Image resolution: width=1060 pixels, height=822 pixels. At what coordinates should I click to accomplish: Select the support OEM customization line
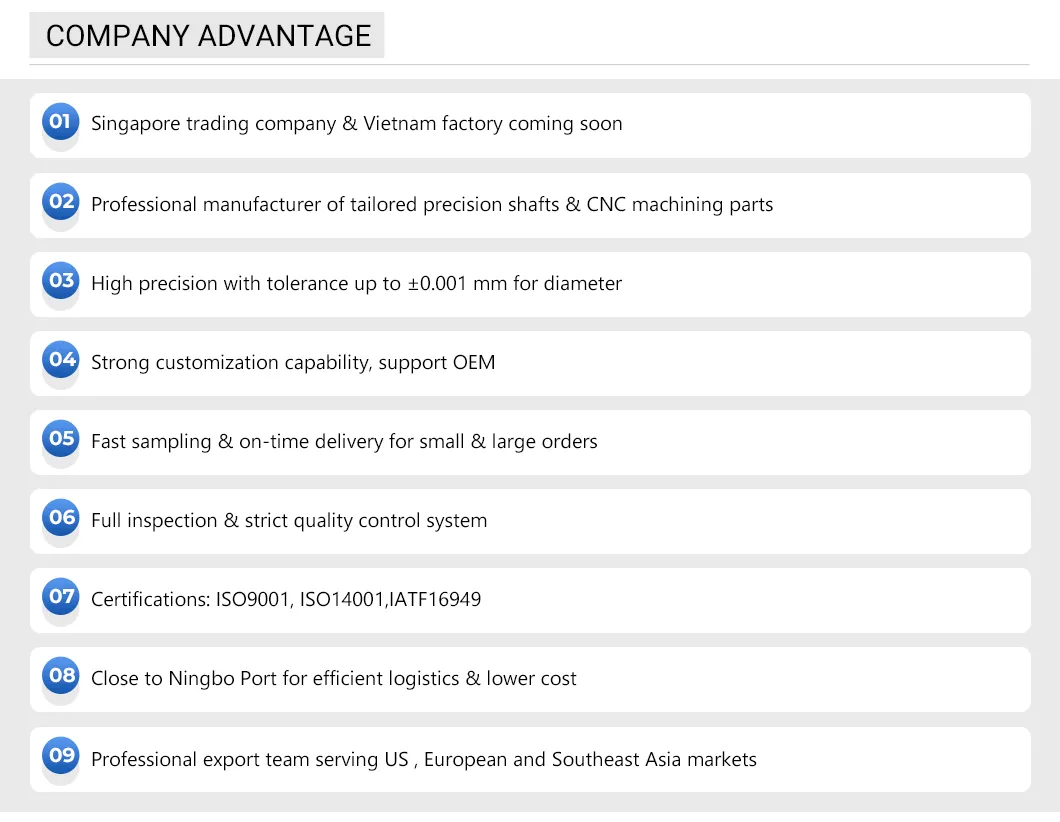click(x=293, y=362)
